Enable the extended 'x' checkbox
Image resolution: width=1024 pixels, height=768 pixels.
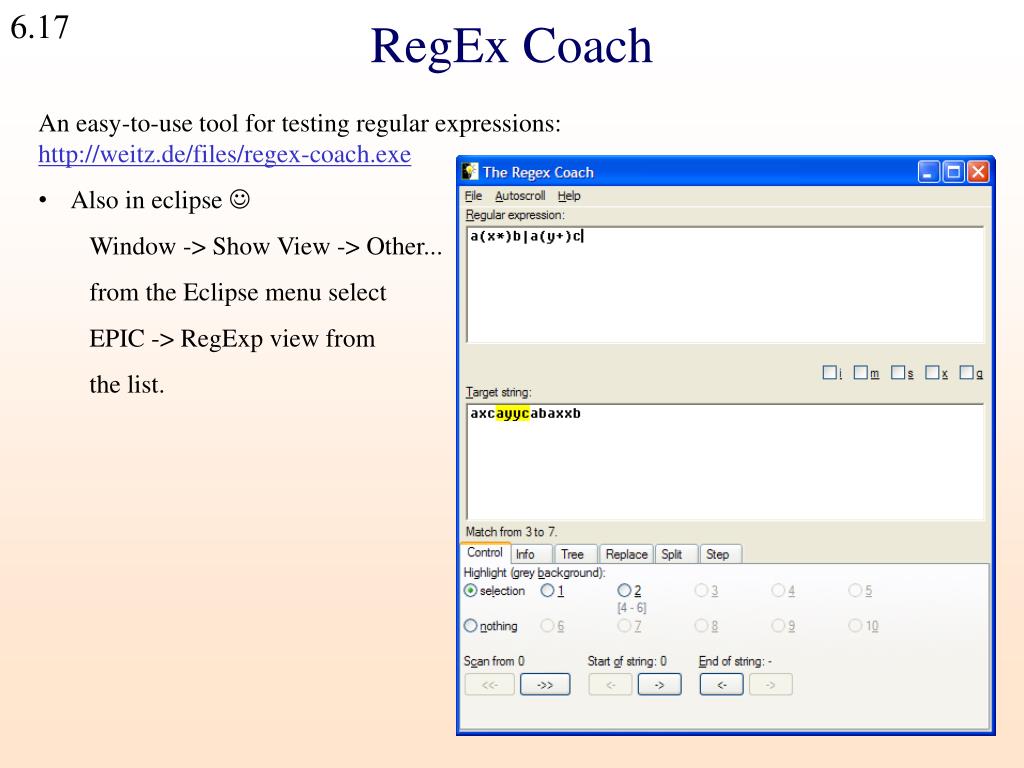(932, 373)
